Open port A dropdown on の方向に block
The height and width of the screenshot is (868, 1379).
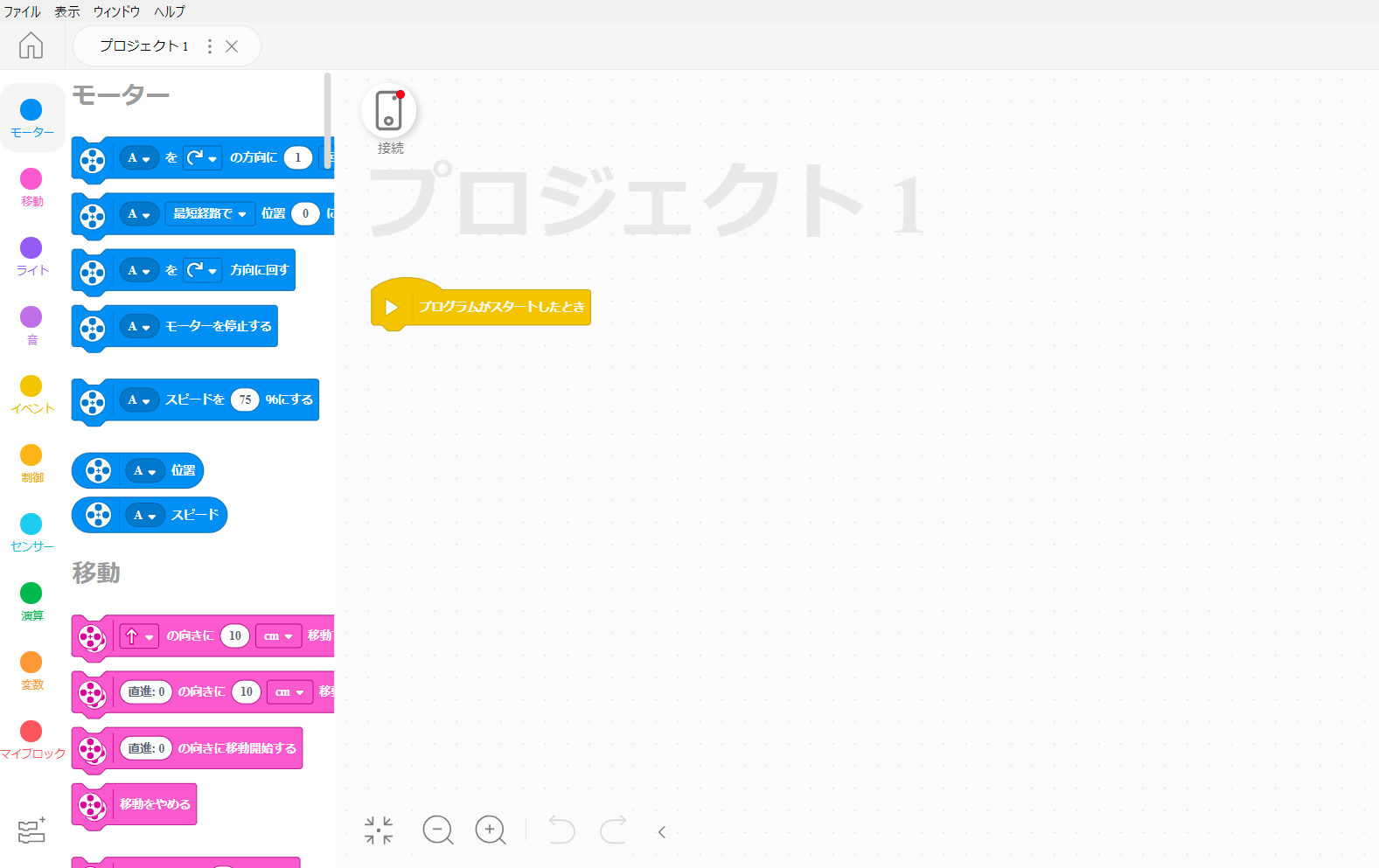[139, 158]
